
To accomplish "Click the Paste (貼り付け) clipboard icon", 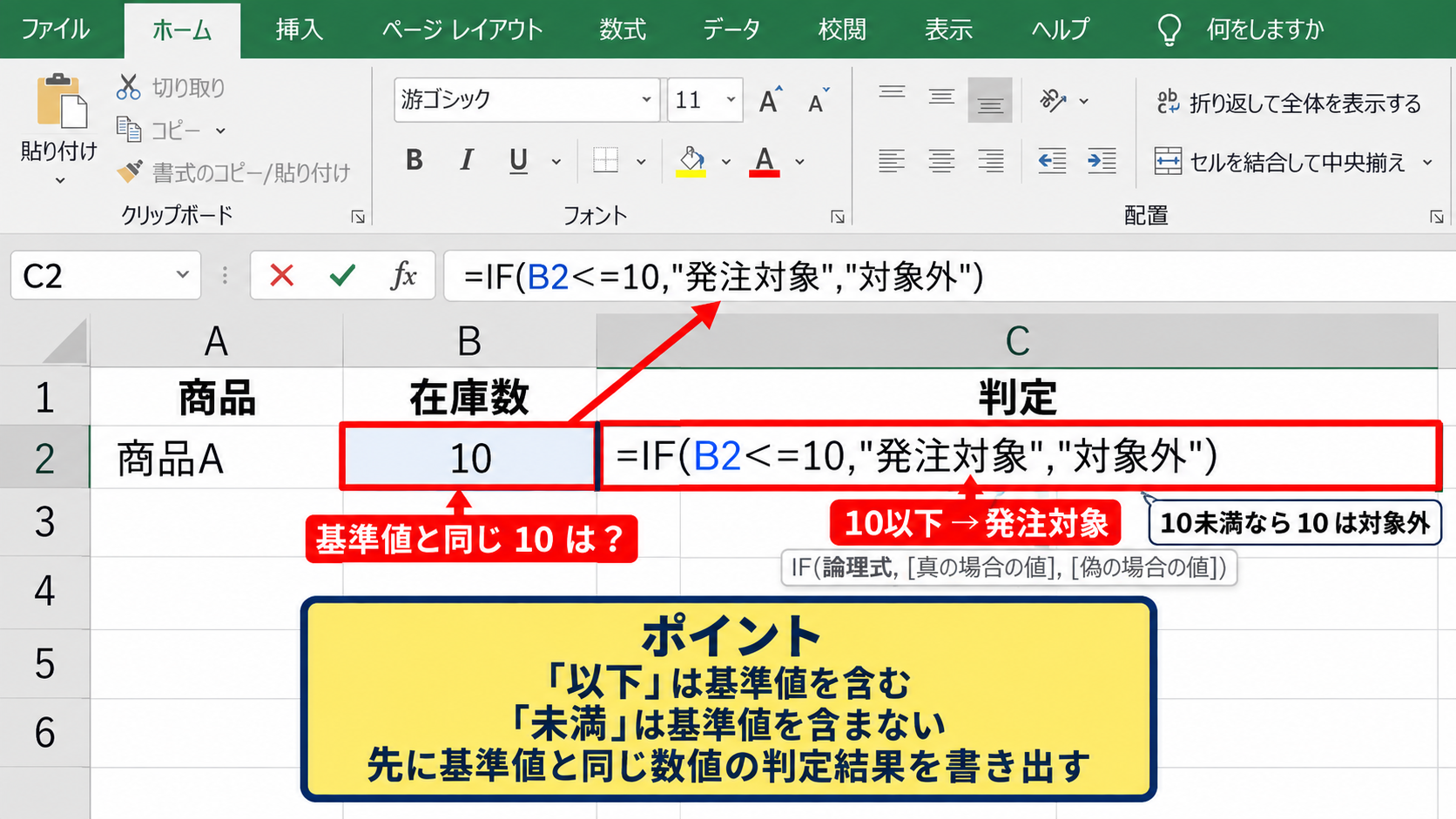I will pos(60,101).
